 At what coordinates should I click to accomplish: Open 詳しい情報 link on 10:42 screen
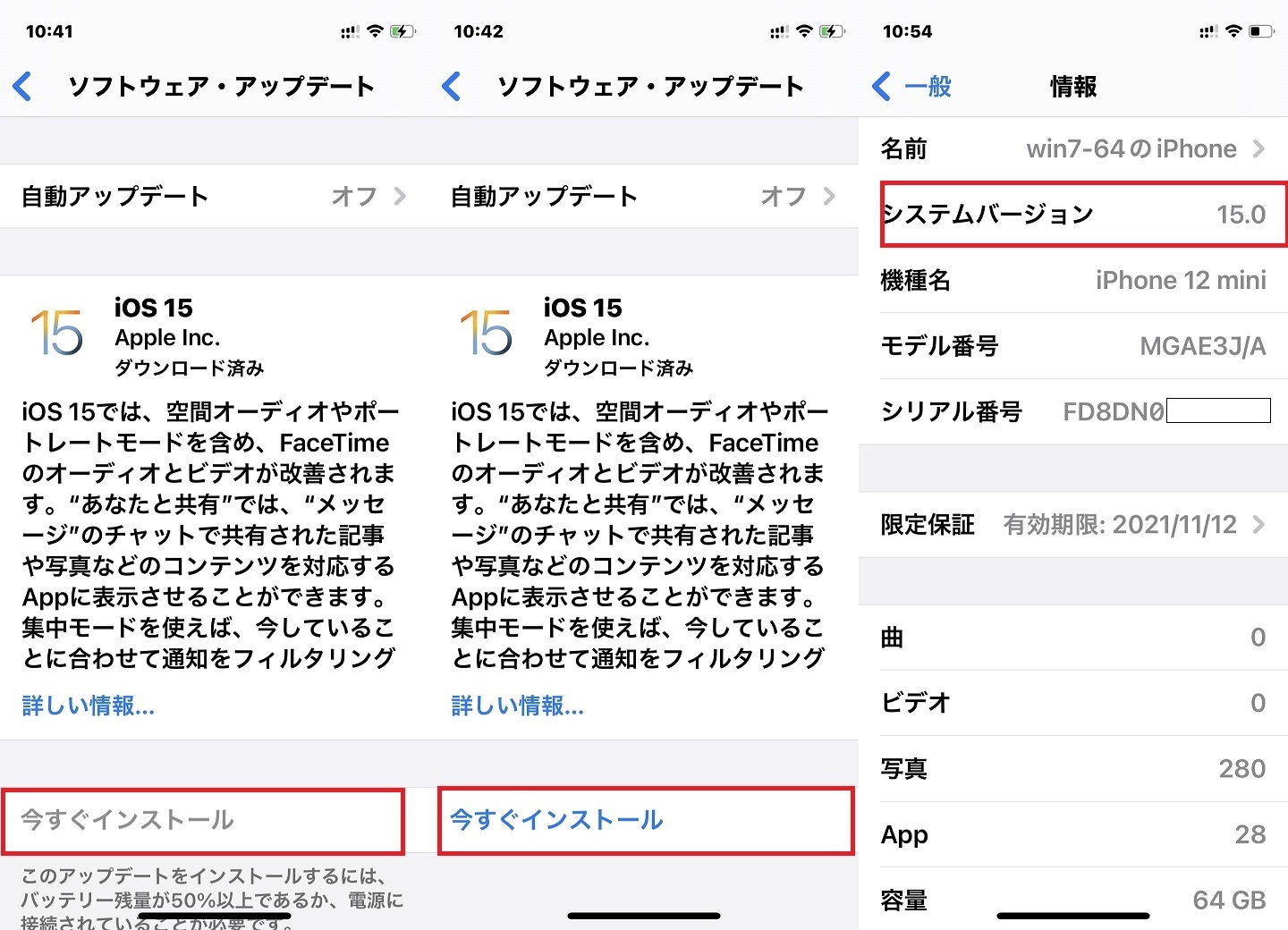click(517, 706)
